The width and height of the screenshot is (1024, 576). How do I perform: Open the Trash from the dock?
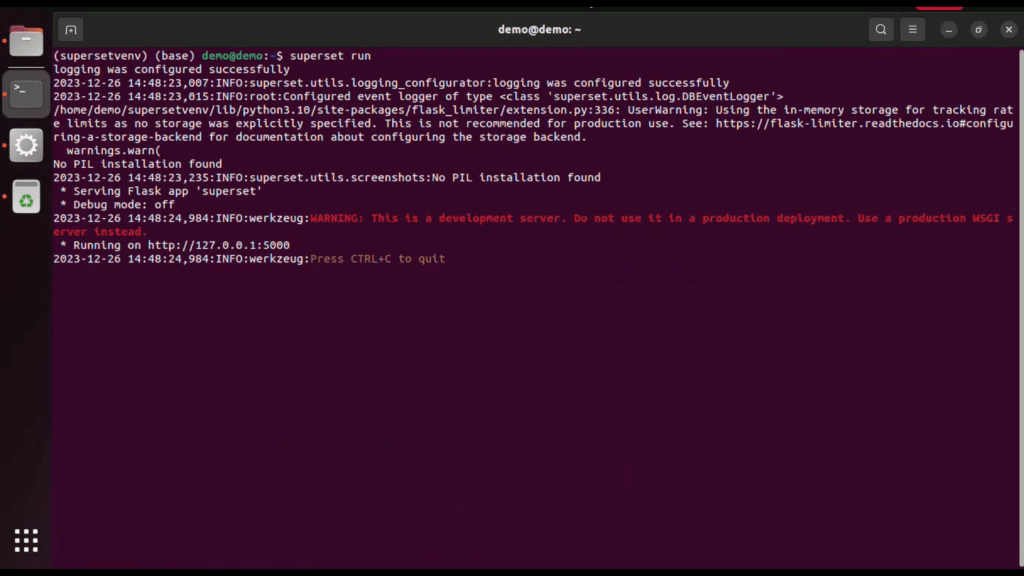pyautogui.click(x=26, y=197)
